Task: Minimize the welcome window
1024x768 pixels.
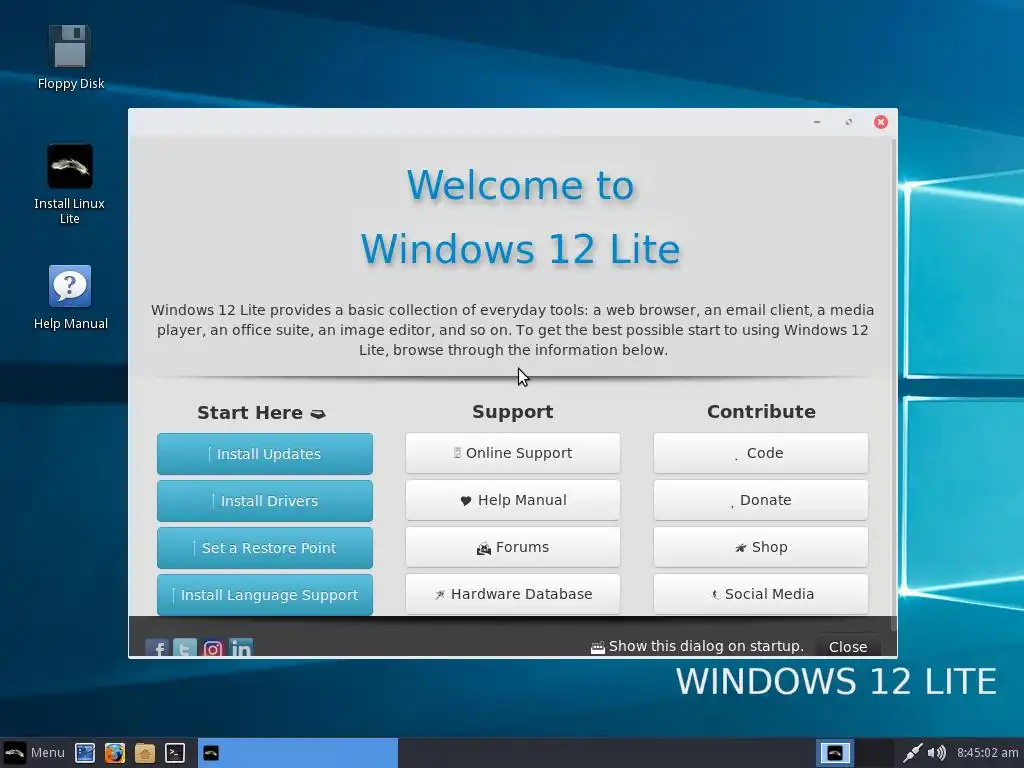Action: [x=816, y=122]
